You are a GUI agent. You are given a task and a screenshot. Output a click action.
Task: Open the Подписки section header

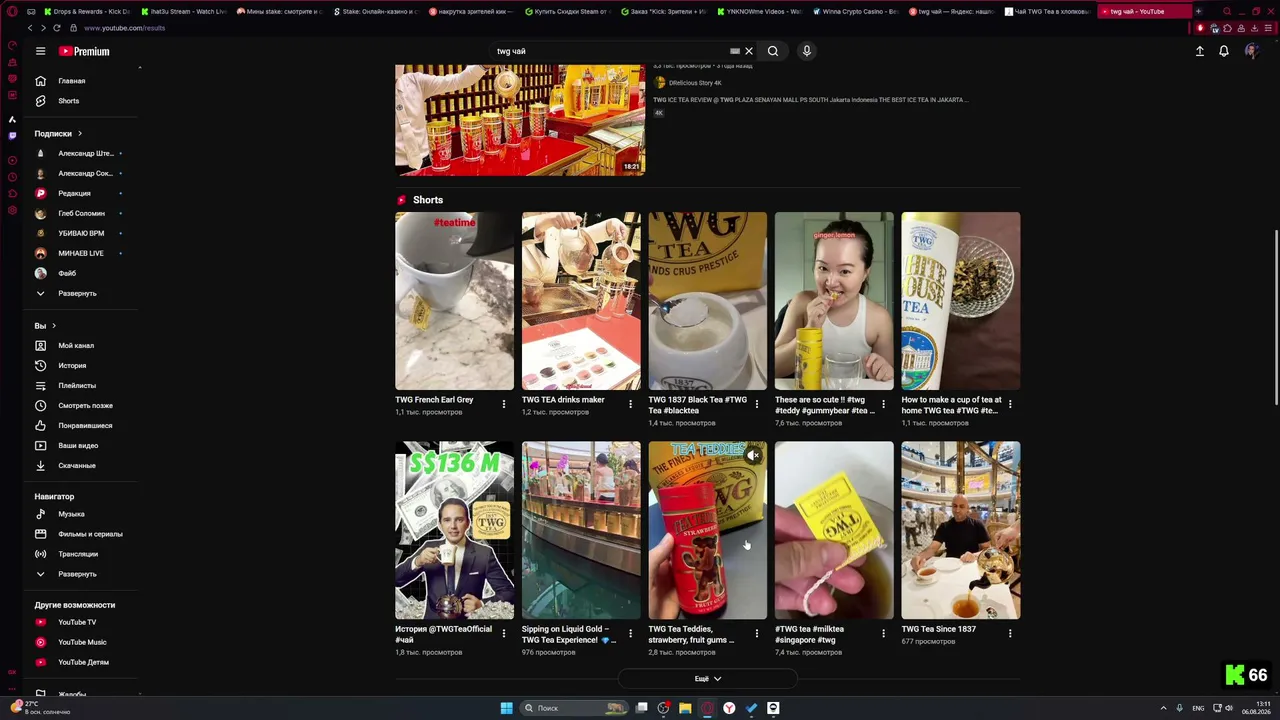pos(58,133)
